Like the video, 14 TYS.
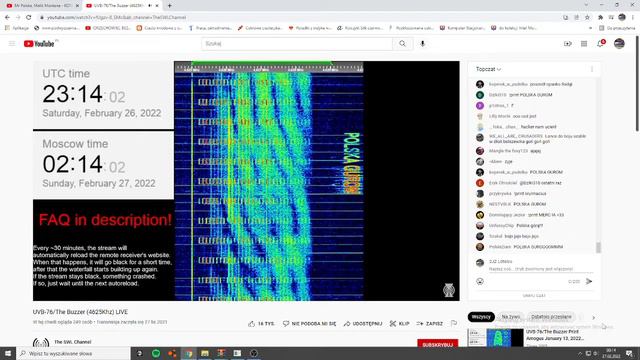 coord(261,324)
